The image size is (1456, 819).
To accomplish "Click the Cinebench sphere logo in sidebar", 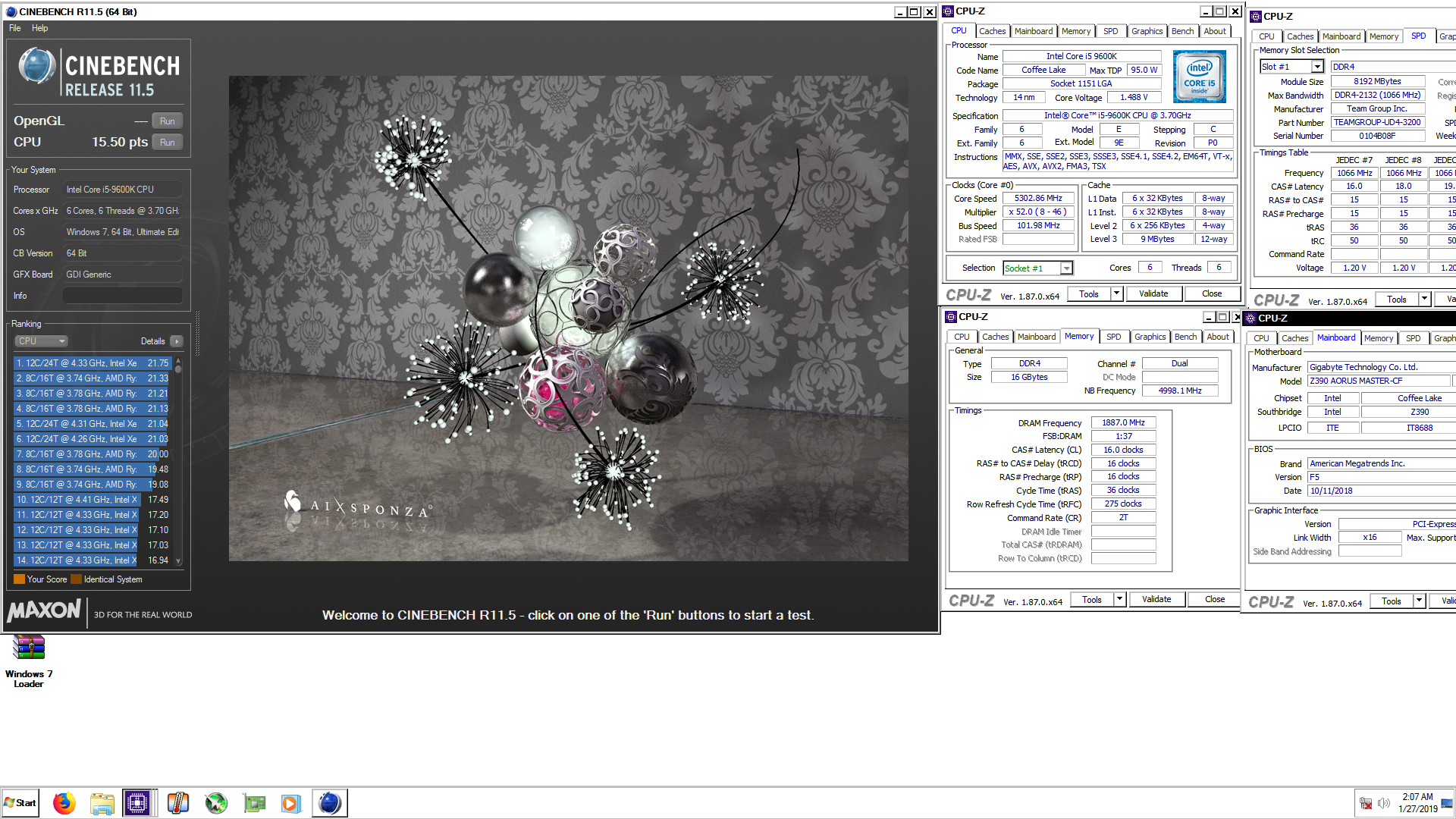I will [36, 66].
